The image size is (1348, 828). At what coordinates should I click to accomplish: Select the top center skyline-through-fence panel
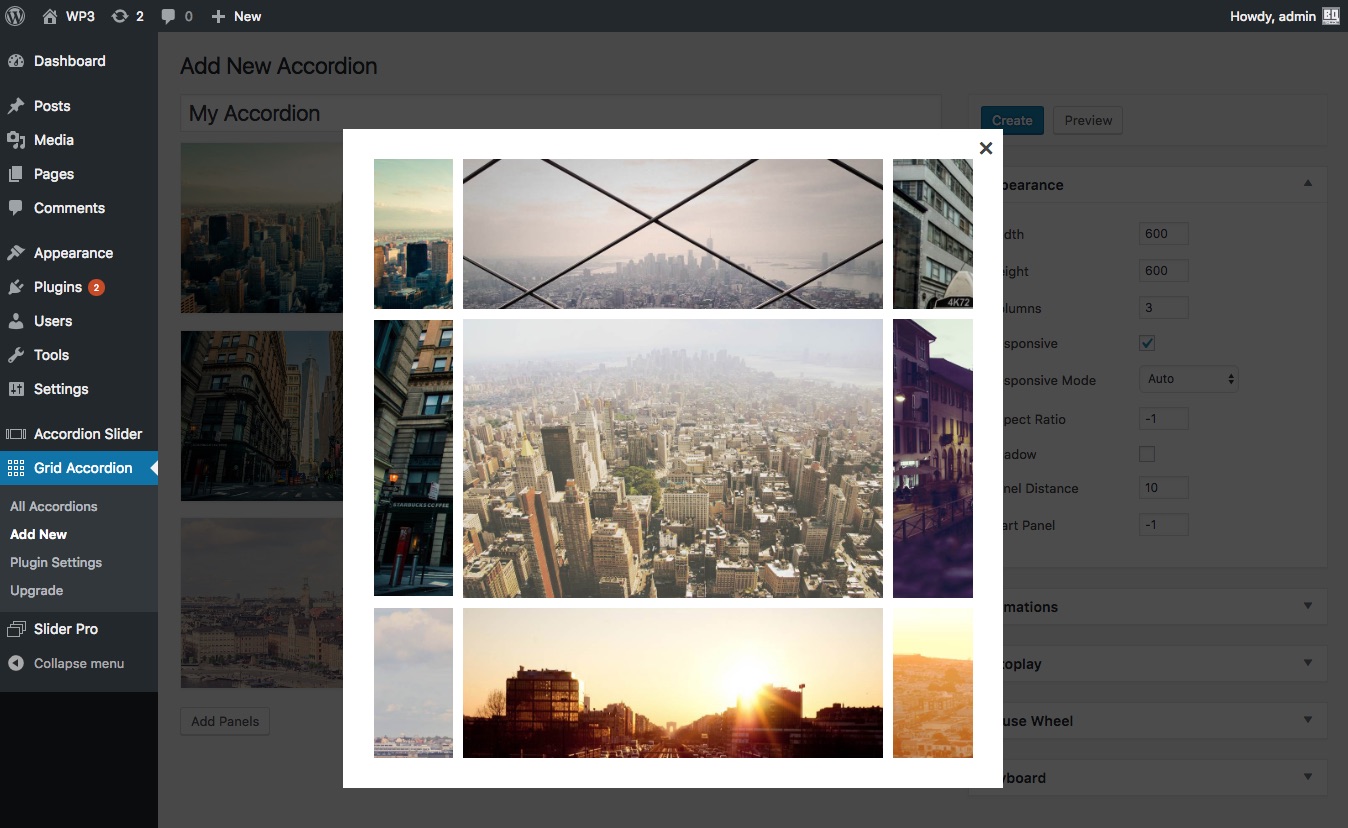click(673, 234)
